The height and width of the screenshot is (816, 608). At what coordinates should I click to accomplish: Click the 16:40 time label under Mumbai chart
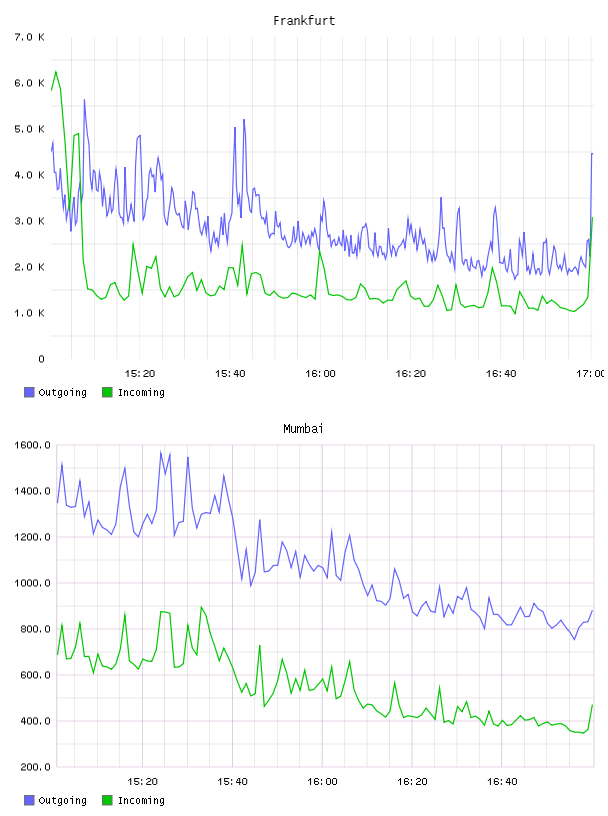click(x=502, y=782)
